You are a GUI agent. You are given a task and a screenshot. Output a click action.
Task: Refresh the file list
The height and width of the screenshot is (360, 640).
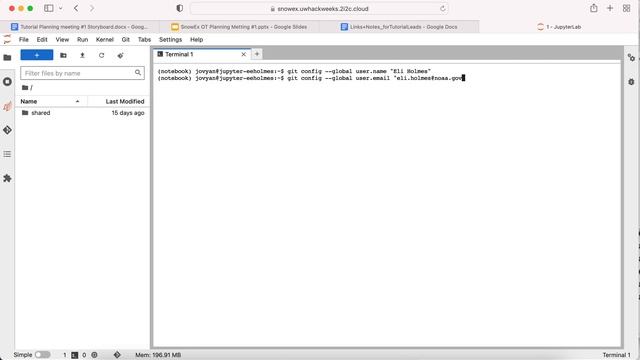pyautogui.click(x=101, y=55)
